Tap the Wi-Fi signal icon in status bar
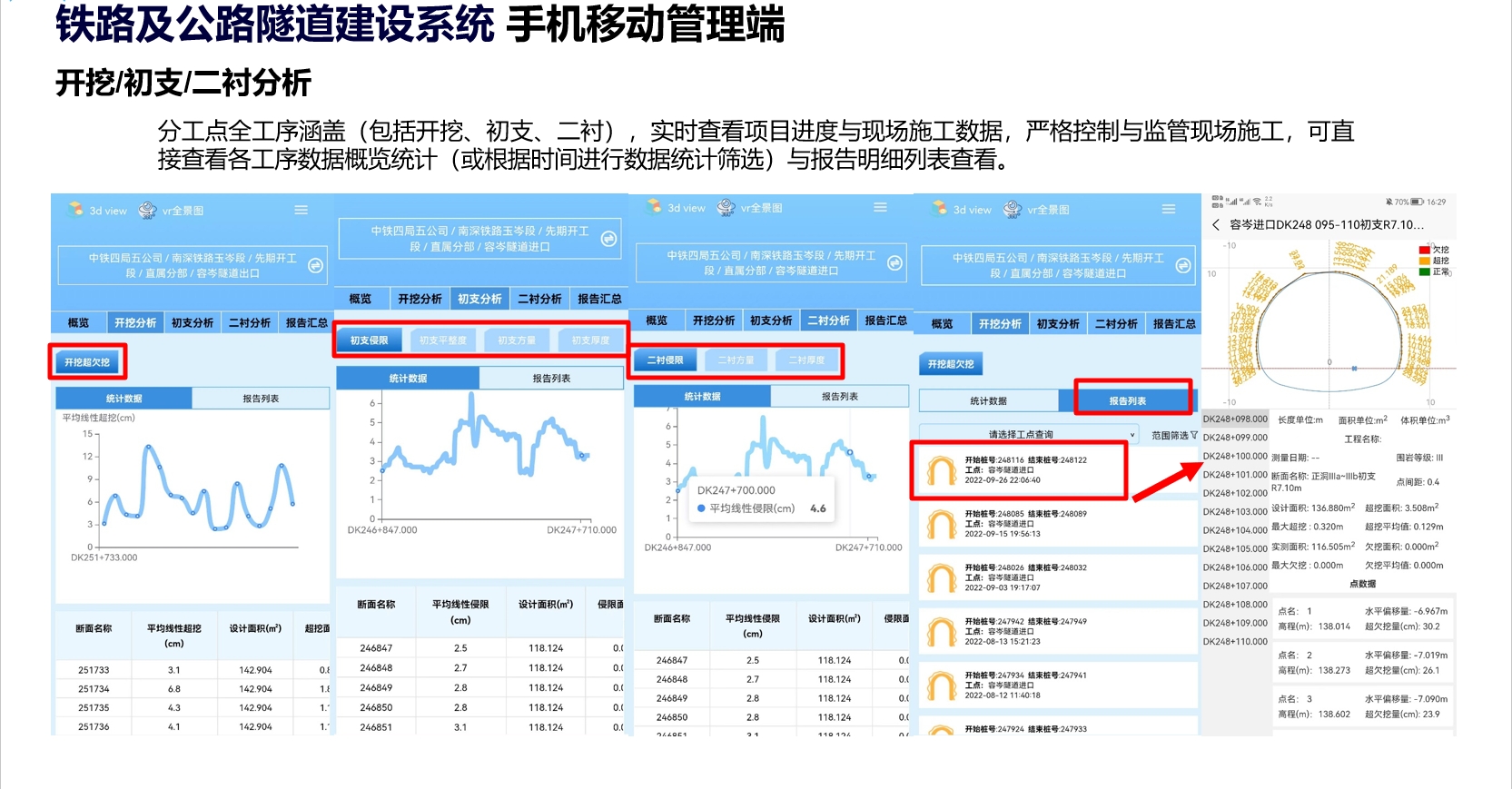 coord(1257,202)
